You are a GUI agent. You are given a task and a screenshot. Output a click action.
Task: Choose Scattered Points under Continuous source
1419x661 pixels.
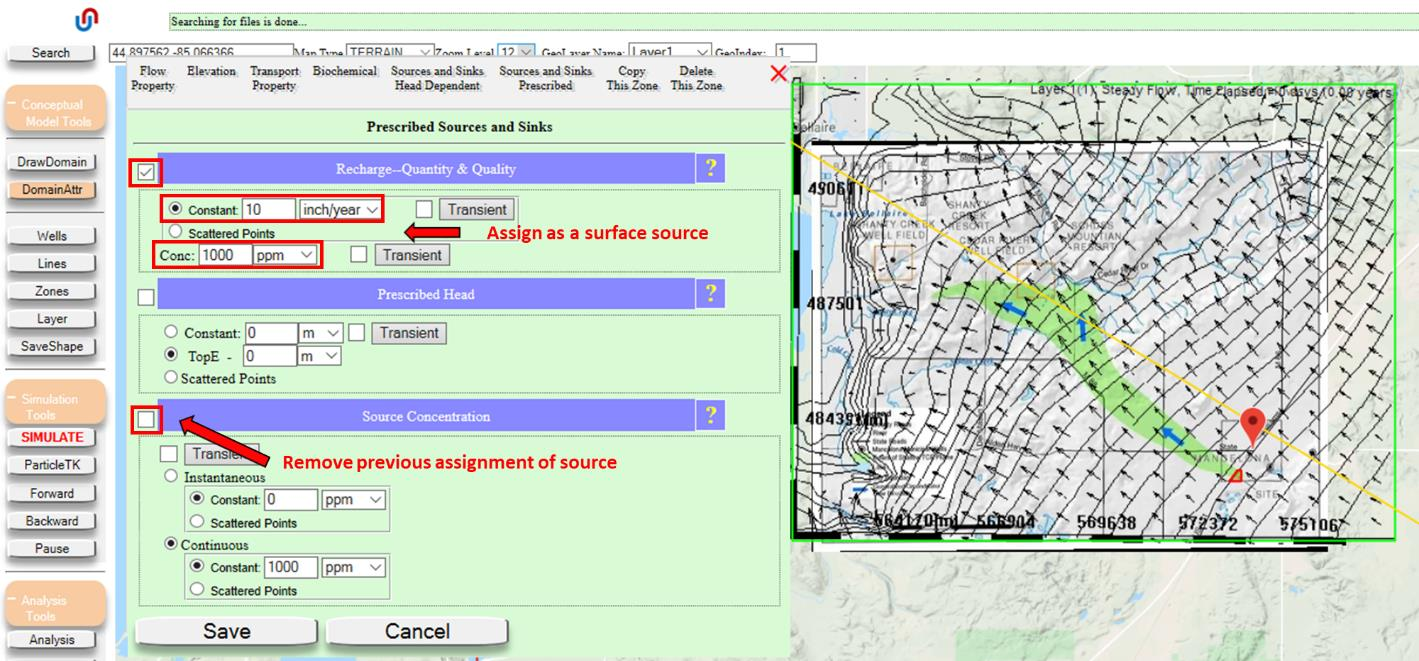(x=197, y=590)
